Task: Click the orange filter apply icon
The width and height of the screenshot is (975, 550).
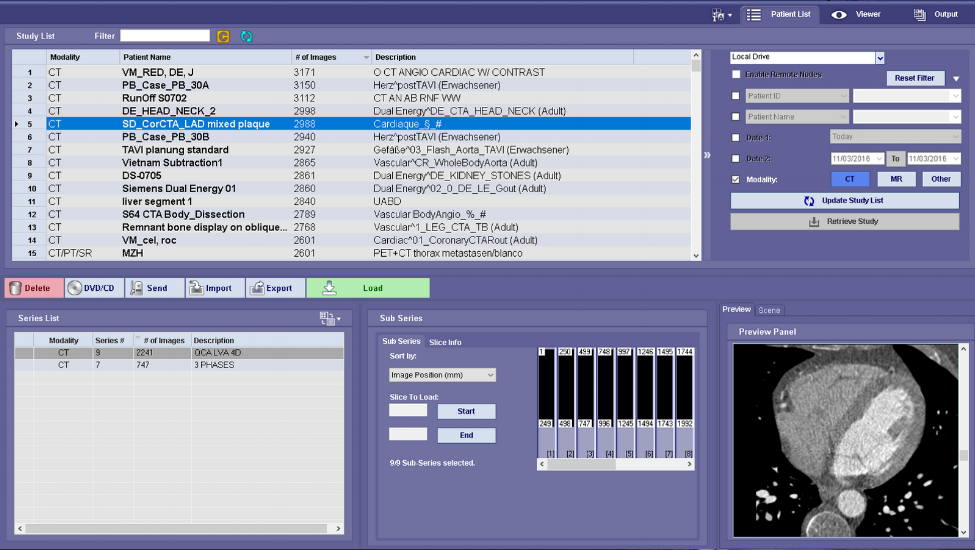Action: point(223,36)
